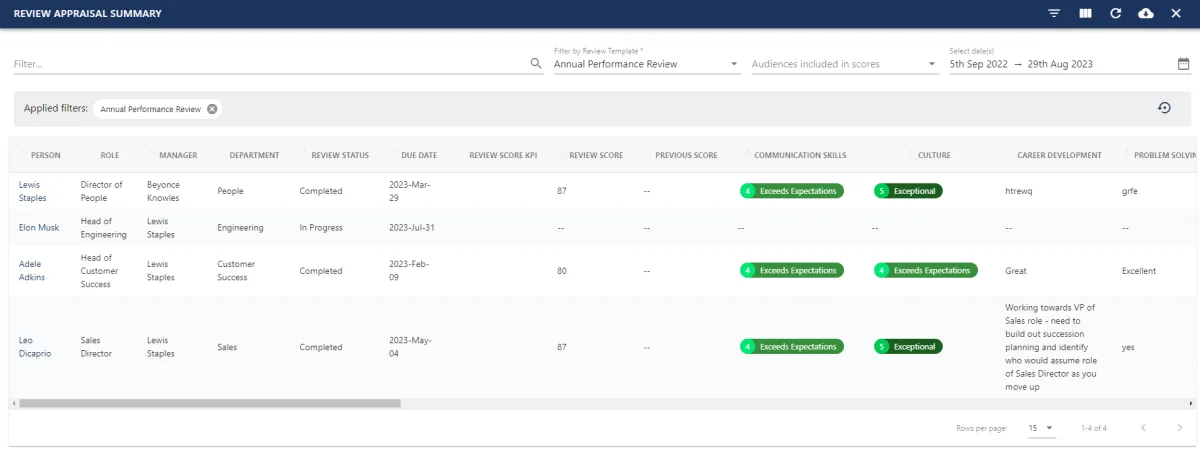Sort by Culture column header

click(x=934, y=155)
